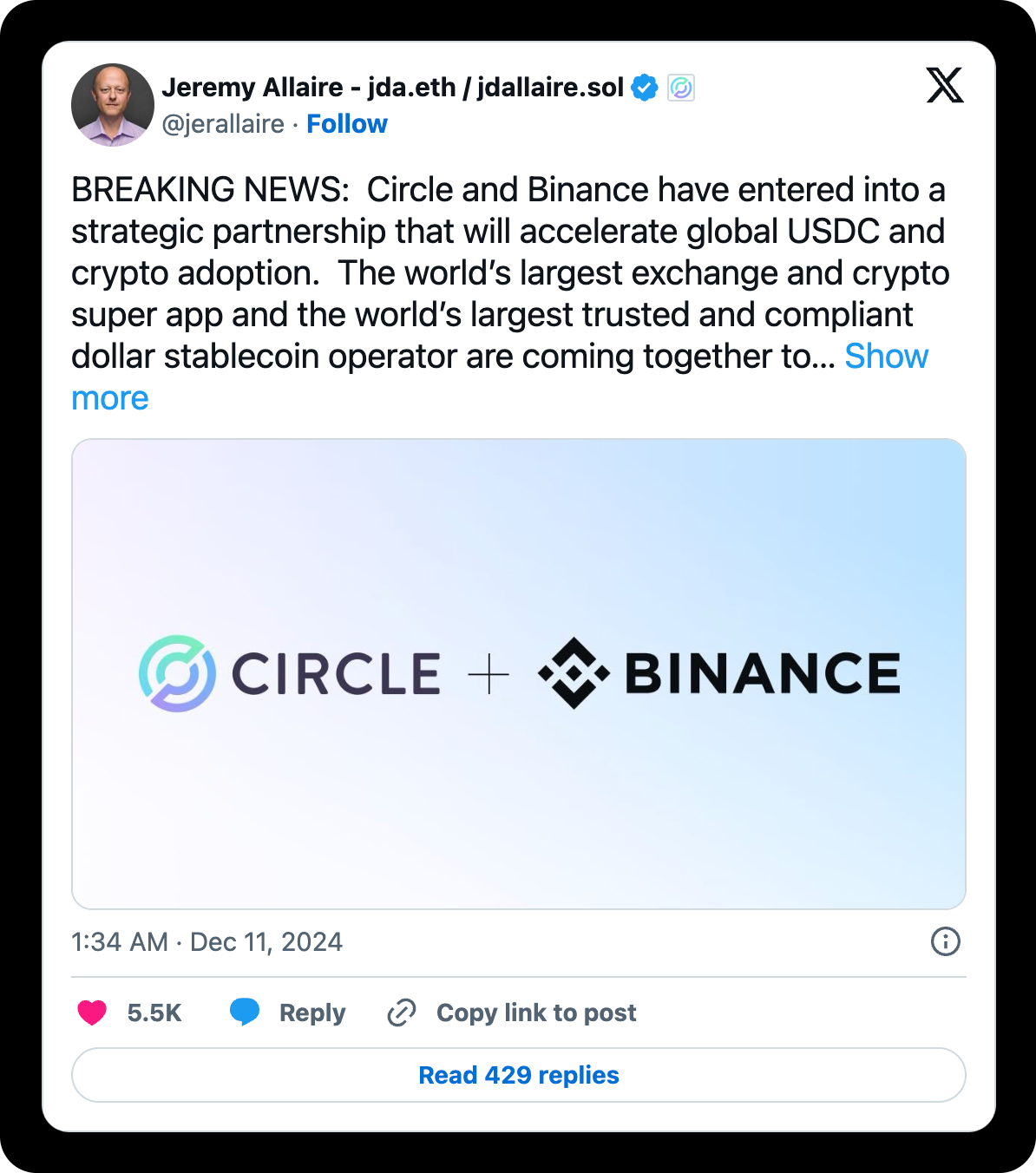This screenshot has height=1173, width=1036.
Task: Open the Twitter info circle icon
Action: 945,941
